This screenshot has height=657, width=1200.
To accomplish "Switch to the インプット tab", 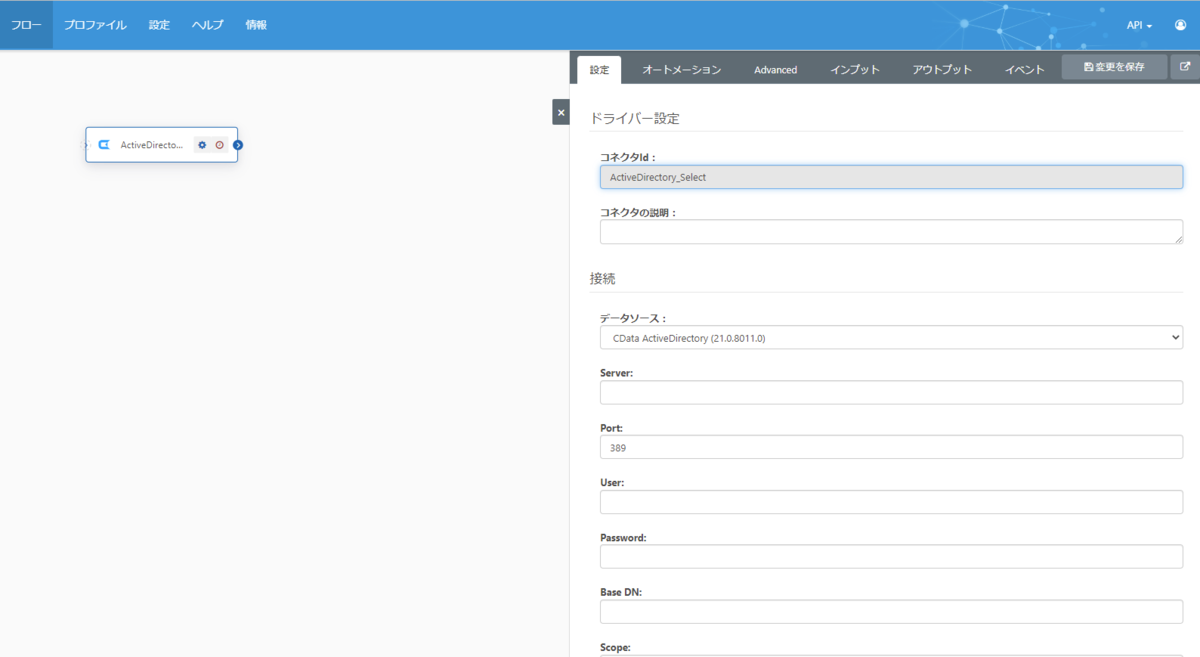I will (x=855, y=70).
